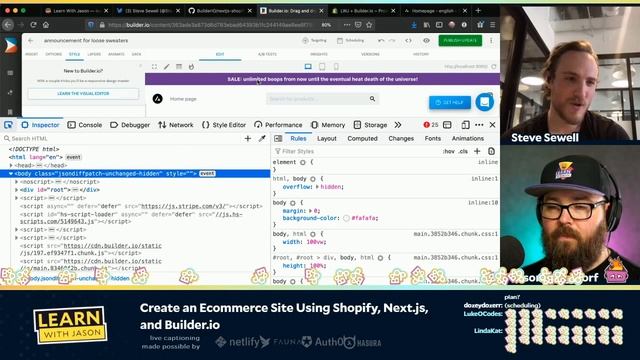Open the Debugger devtools tab
640x360 pixels.
point(130,125)
